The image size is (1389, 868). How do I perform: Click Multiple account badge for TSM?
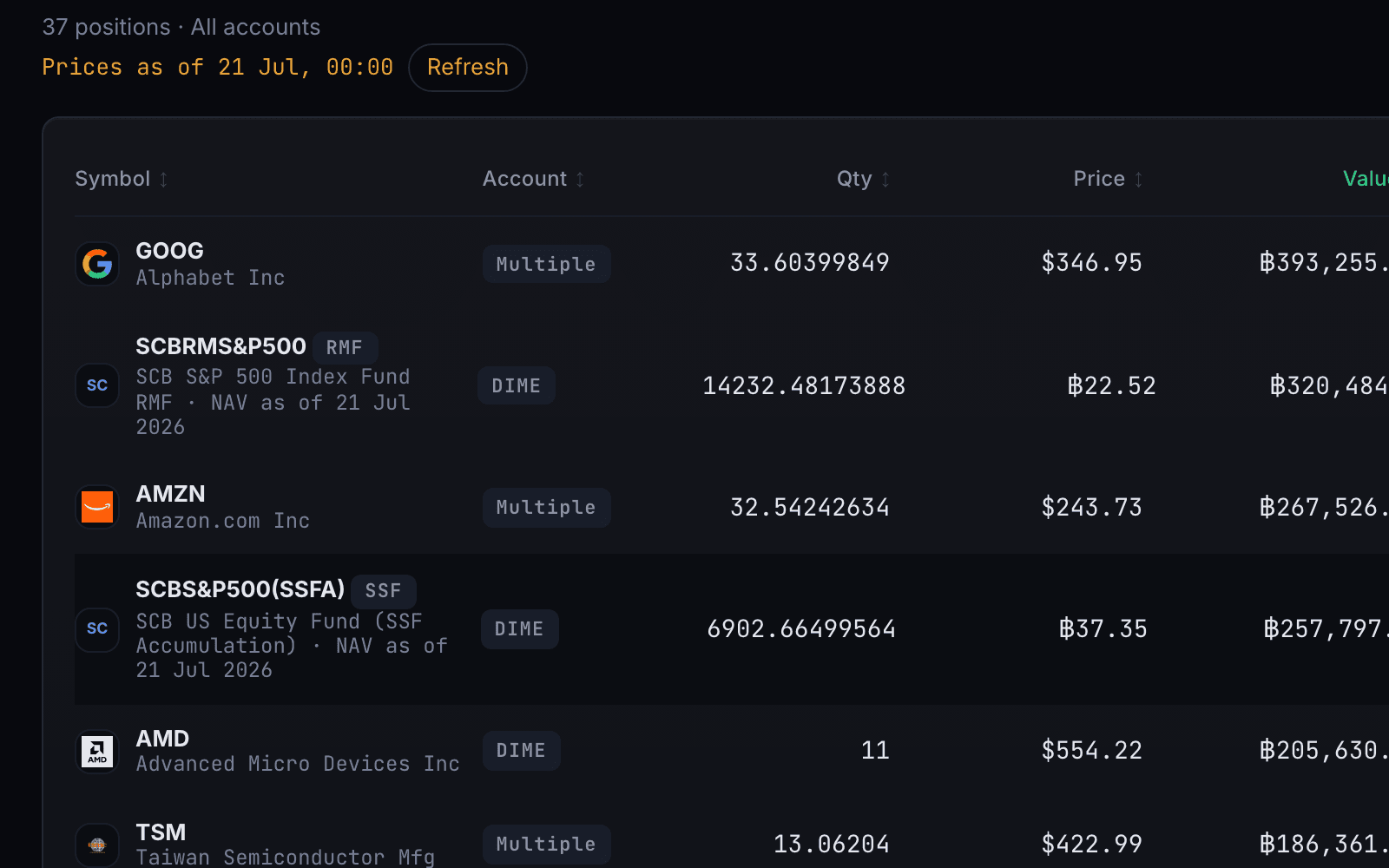pyautogui.click(x=546, y=844)
